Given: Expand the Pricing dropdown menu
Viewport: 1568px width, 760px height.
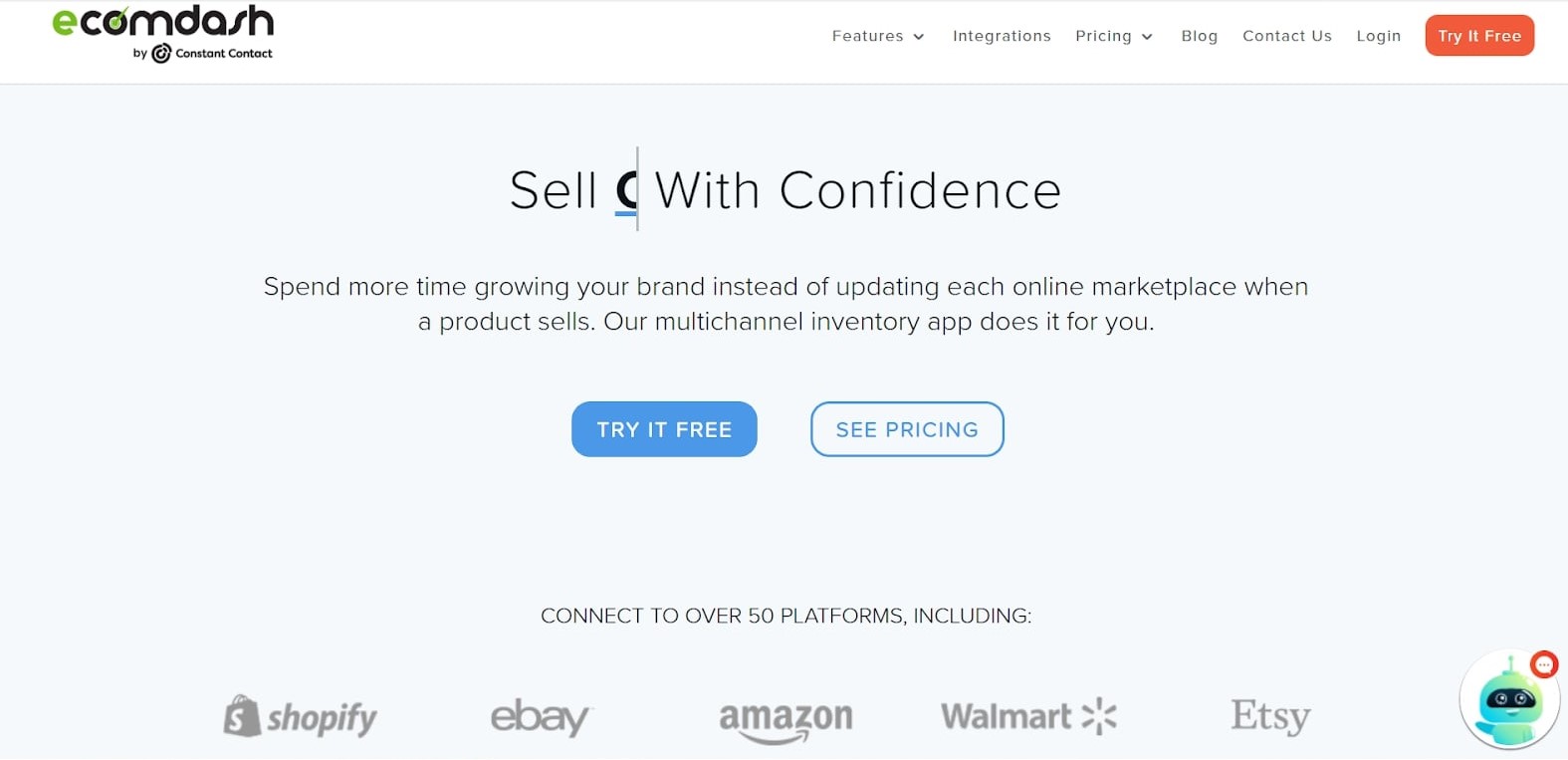Looking at the screenshot, I should click(x=1114, y=36).
